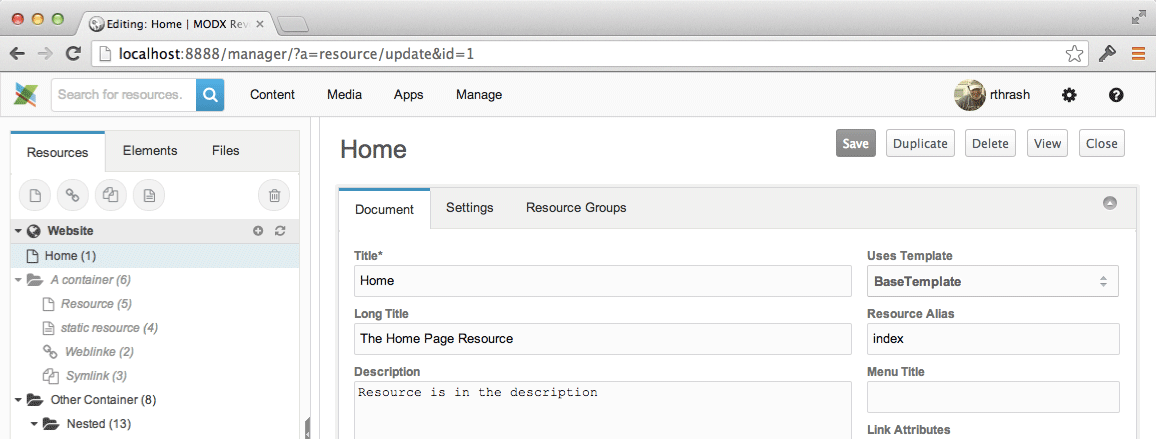Collapse the A container tree node
Screen dimensions: 1156x439
18,280
